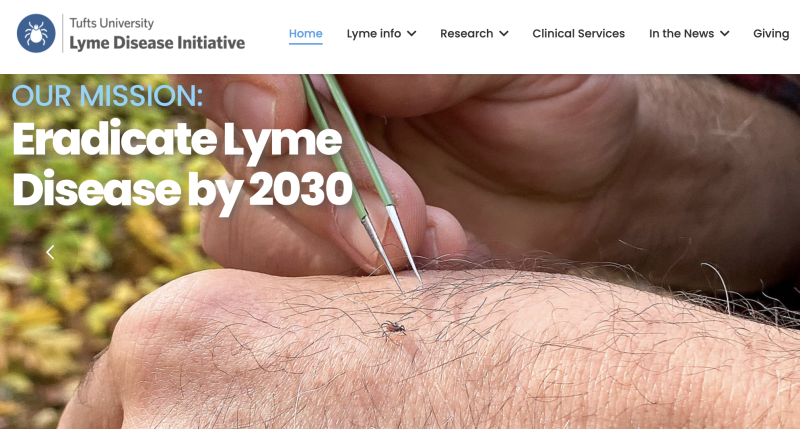The width and height of the screenshot is (800, 429).
Task: Click the In the News menu label
Action: click(x=681, y=34)
